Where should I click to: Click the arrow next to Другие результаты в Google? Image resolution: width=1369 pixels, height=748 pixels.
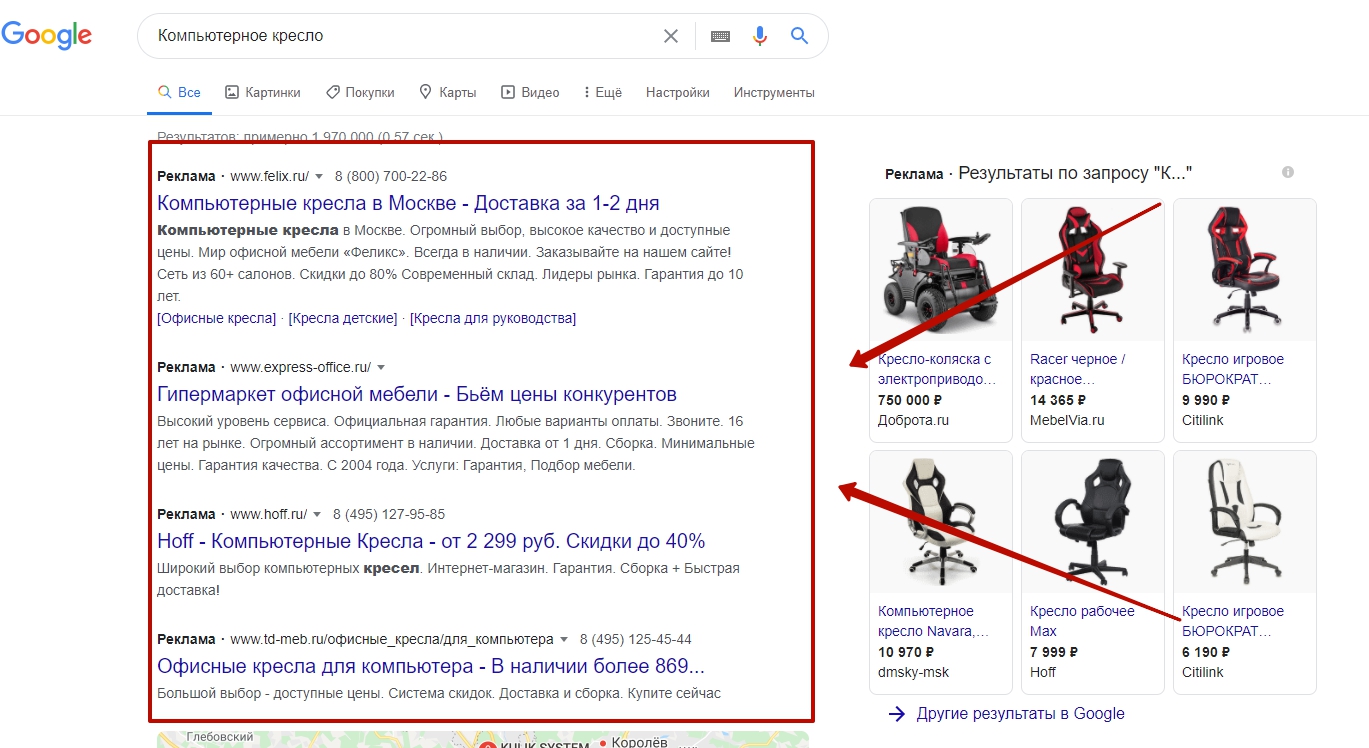(x=897, y=714)
